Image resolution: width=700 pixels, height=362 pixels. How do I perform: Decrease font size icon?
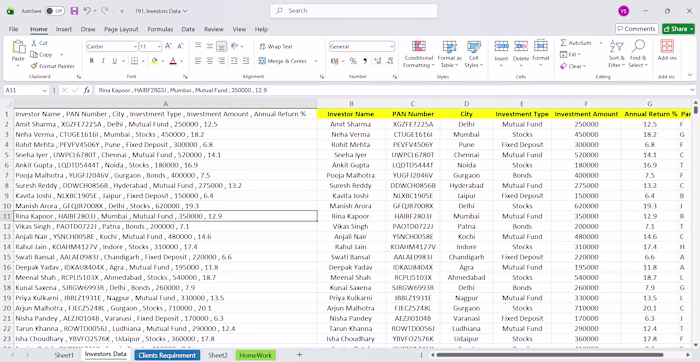(180, 46)
